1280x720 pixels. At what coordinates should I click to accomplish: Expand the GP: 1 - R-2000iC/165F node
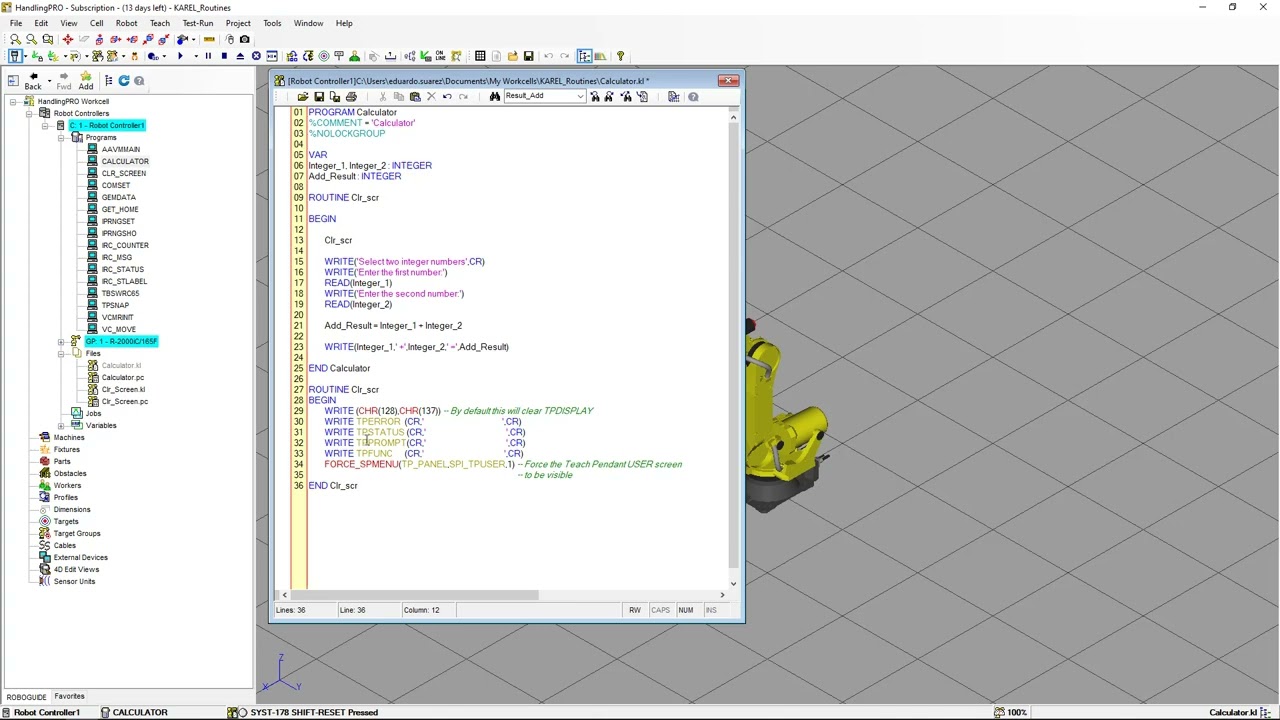pos(61,341)
